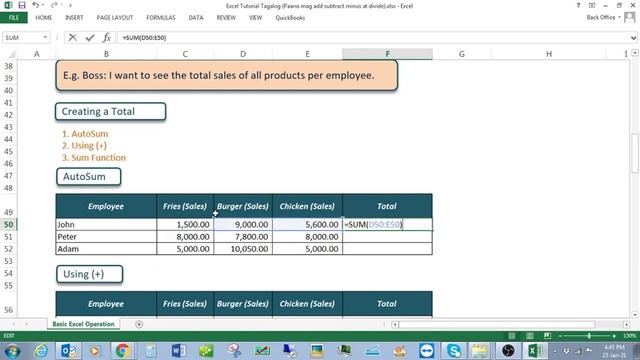Adjust the zoom slider handle
The width and height of the screenshot is (640, 360).
click(589, 336)
